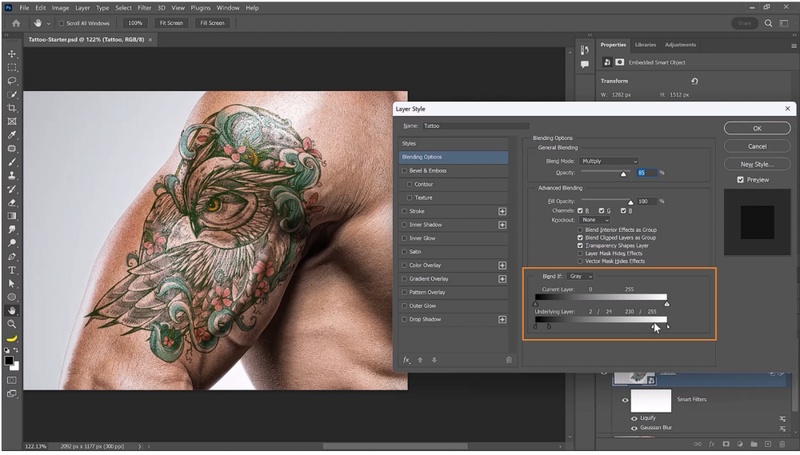Uncheck the R channel checkbox
This screenshot has height=455, width=800.
click(580, 211)
